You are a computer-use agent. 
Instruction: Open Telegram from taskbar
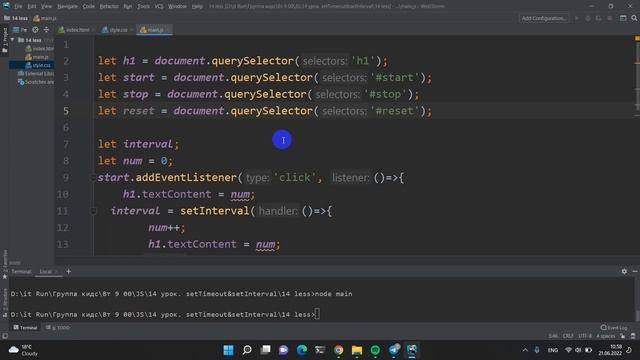394,350
